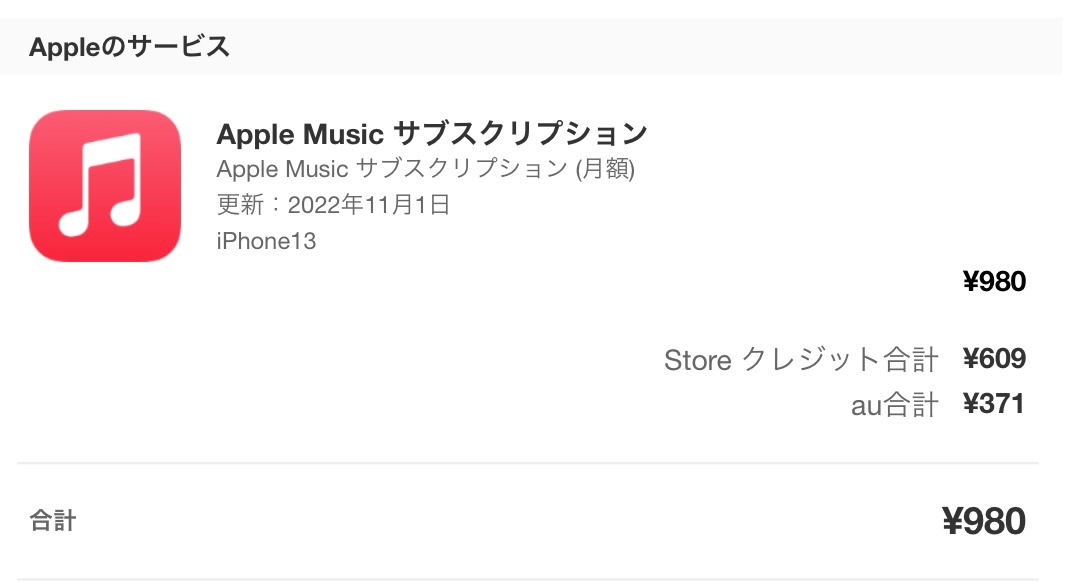Select the Appleのサービス section header
The width and height of the screenshot is (1081, 583).
pyautogui.click(x=130, y=47)
